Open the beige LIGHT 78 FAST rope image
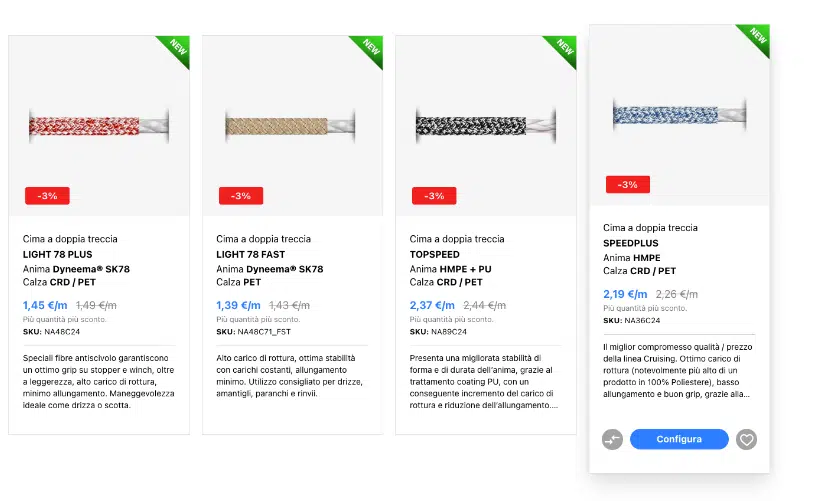Viewport: 819px width, 501px height. [290, 126]
